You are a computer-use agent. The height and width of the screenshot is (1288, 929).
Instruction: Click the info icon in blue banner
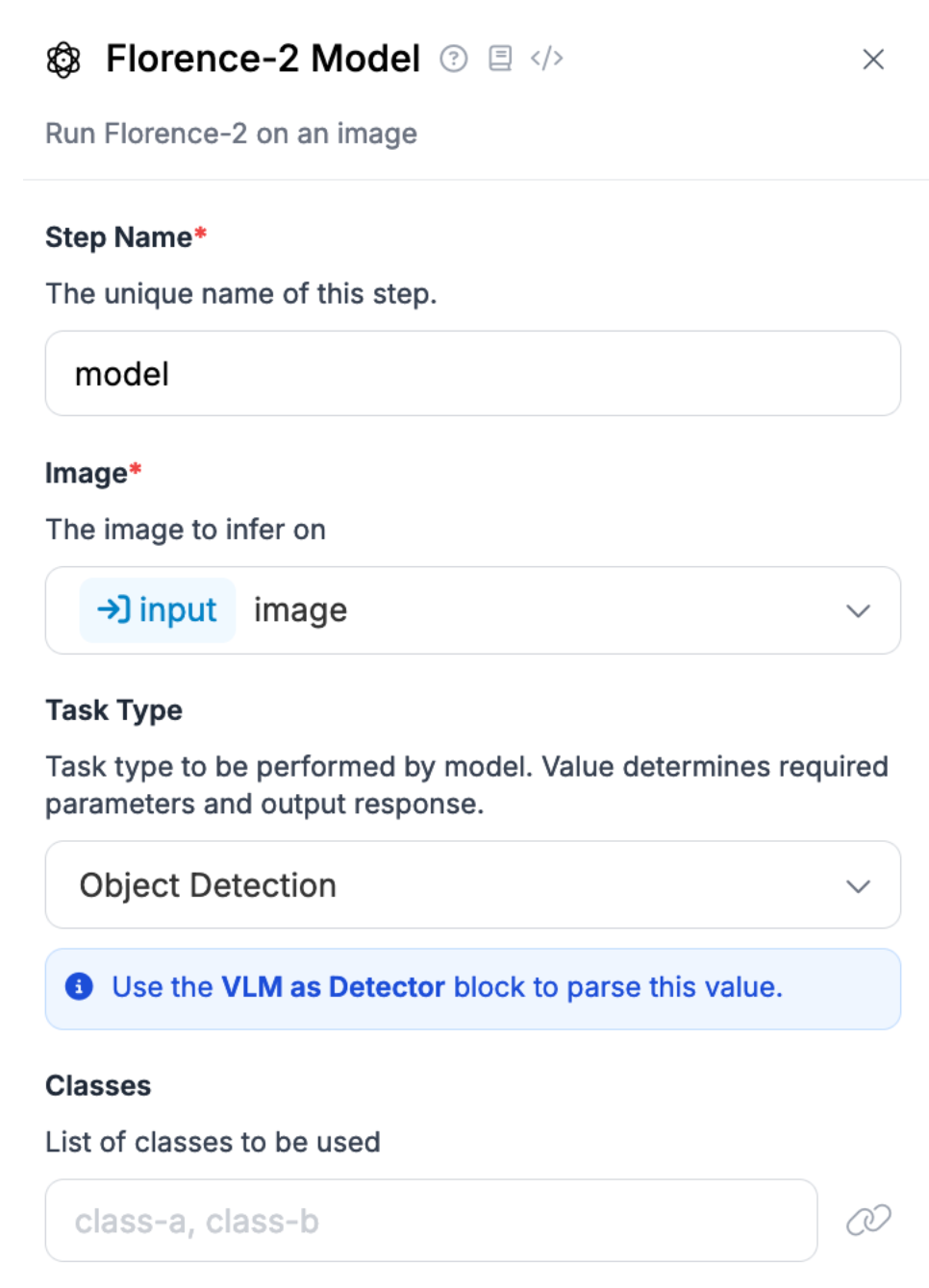click(79, 986)
